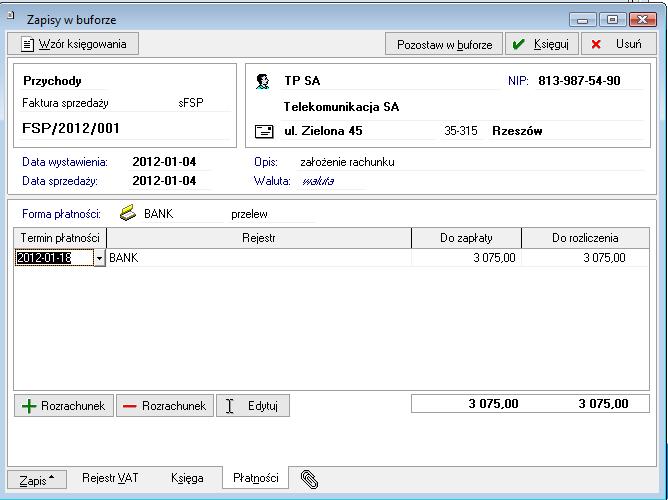
Task: Click the NIP number 813-987-54-90
Action: click(579, 81)
